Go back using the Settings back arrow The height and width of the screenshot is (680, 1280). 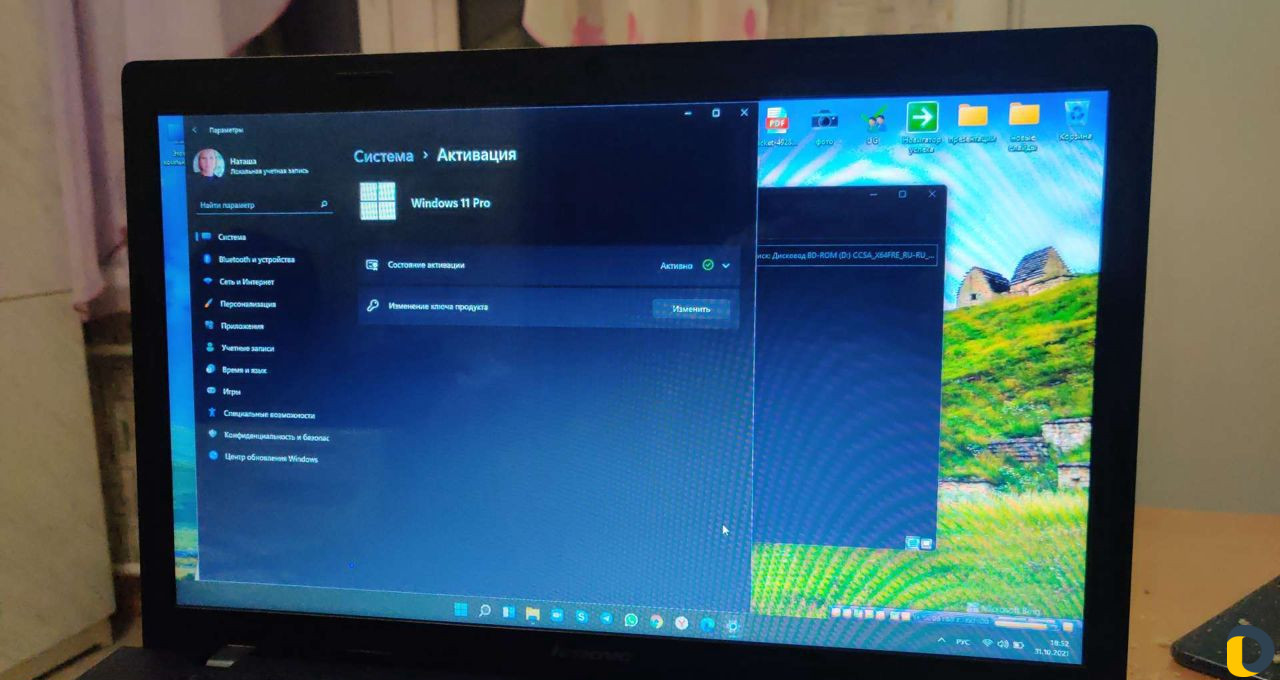[x=194, y=130]
